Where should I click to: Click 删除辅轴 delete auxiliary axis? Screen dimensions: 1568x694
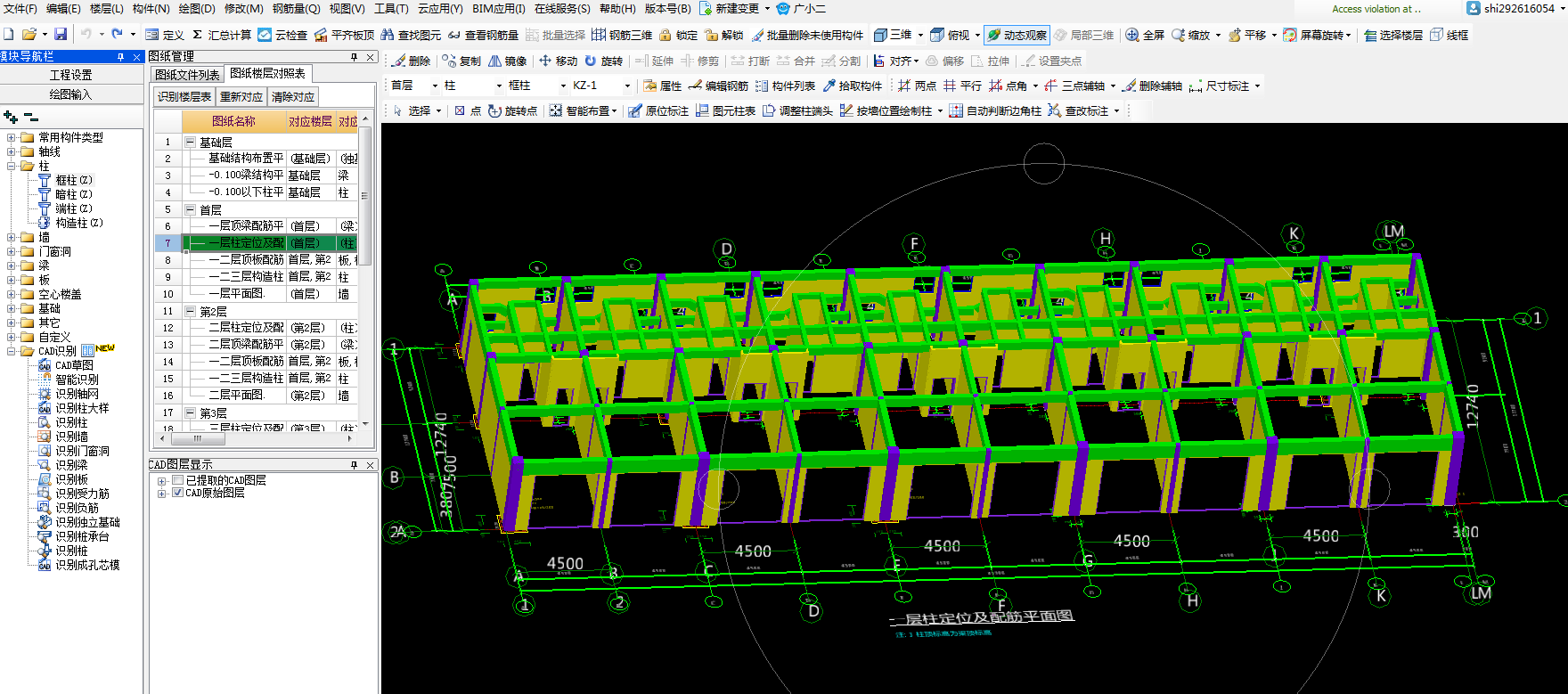(1152, 86)
